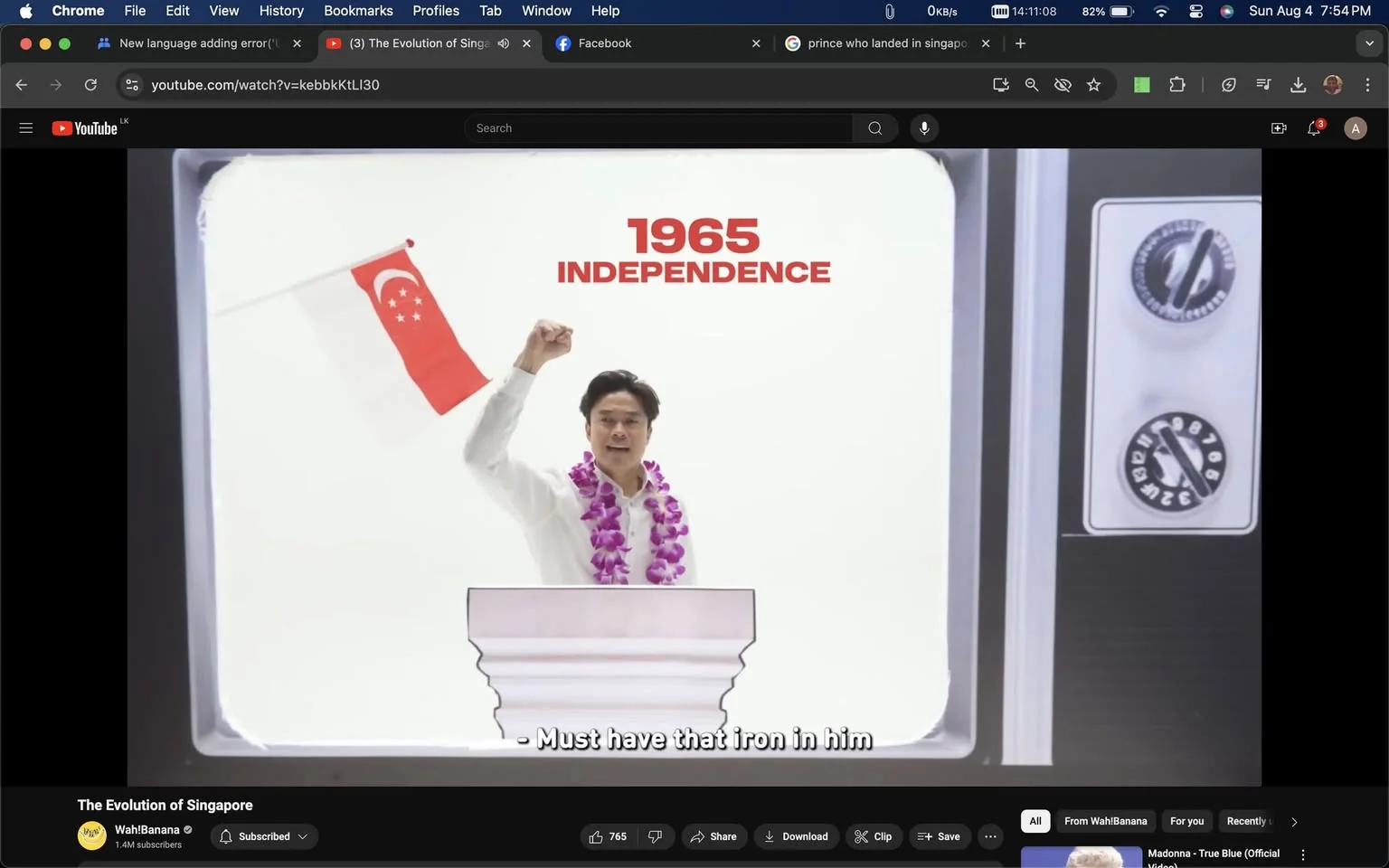Image resolution: width=1389 pixels, height=868 pixels.
Task: Click the YouTube logo to go home
Action: (x=85, y=128)
